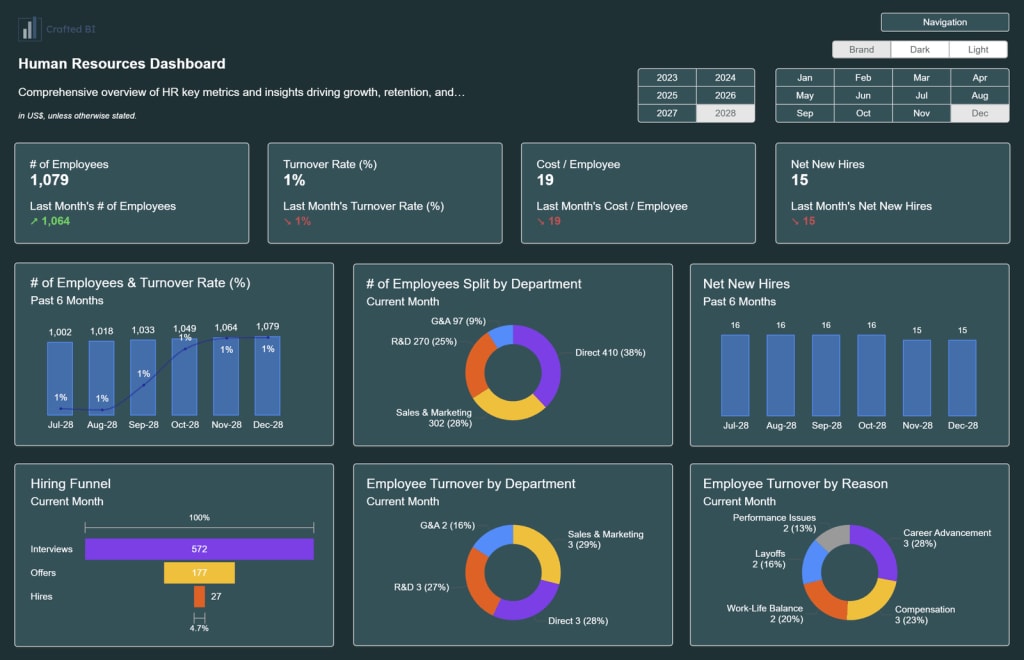Open the Navigation menu
1024x660 pixels.
(x=944, y=22)
